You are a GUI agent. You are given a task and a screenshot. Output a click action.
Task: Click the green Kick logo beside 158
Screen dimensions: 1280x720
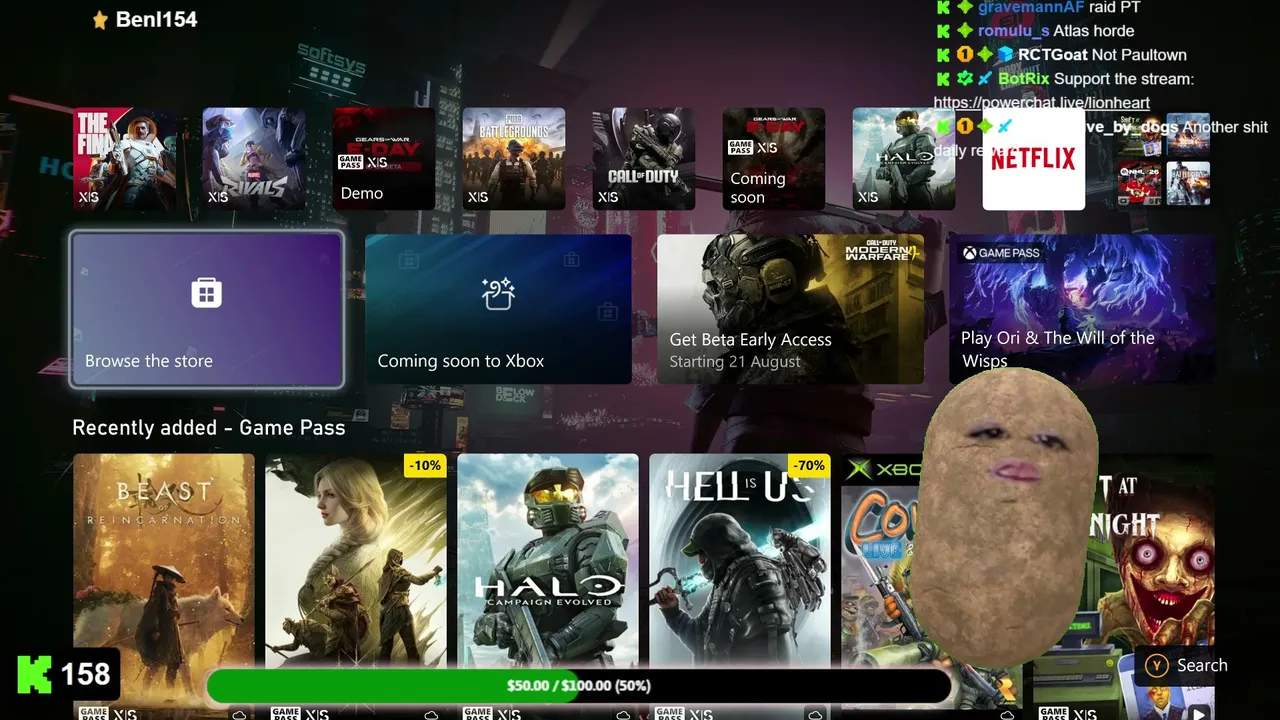point(35,675)
